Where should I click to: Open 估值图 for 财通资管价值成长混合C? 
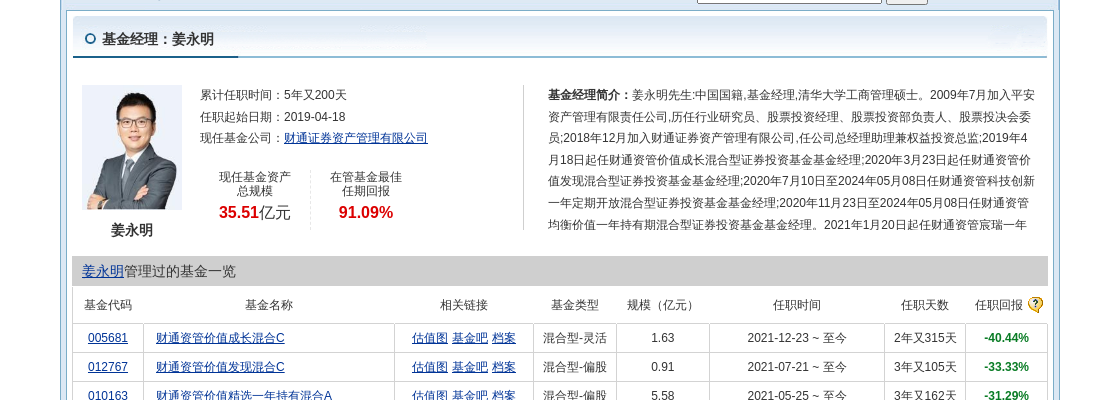click(x=430, y=338)
